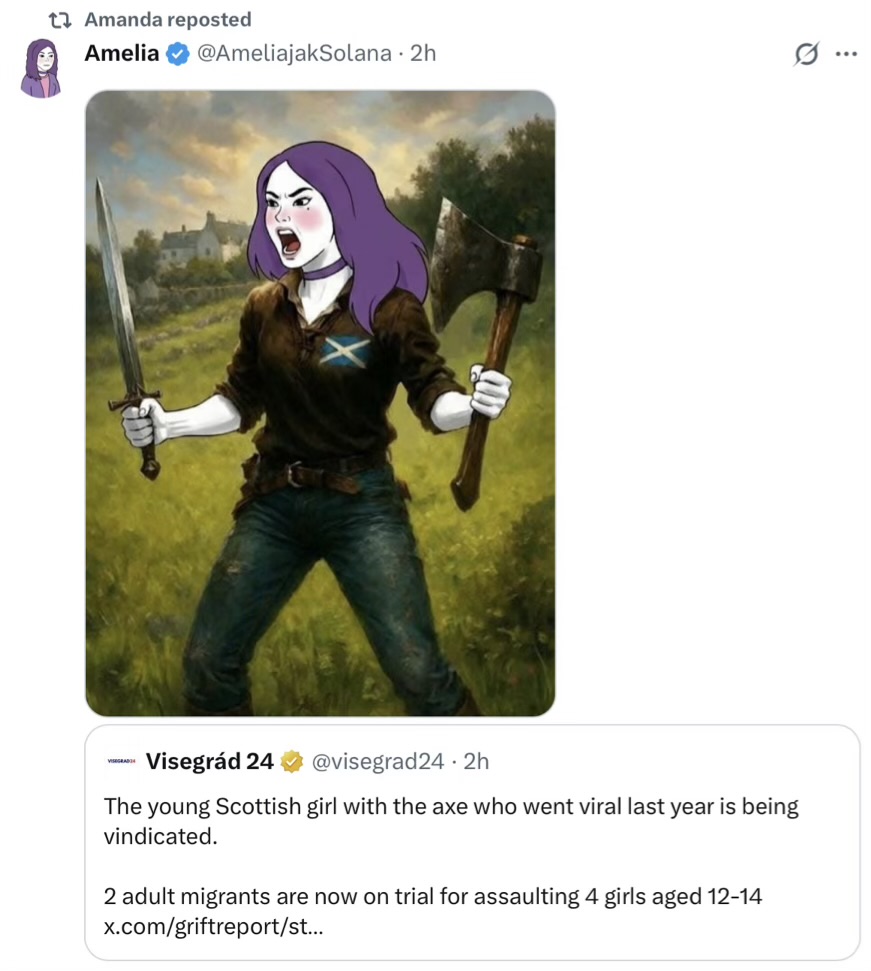Click the 2h timestamp on Amelia's post

[423, 54]
